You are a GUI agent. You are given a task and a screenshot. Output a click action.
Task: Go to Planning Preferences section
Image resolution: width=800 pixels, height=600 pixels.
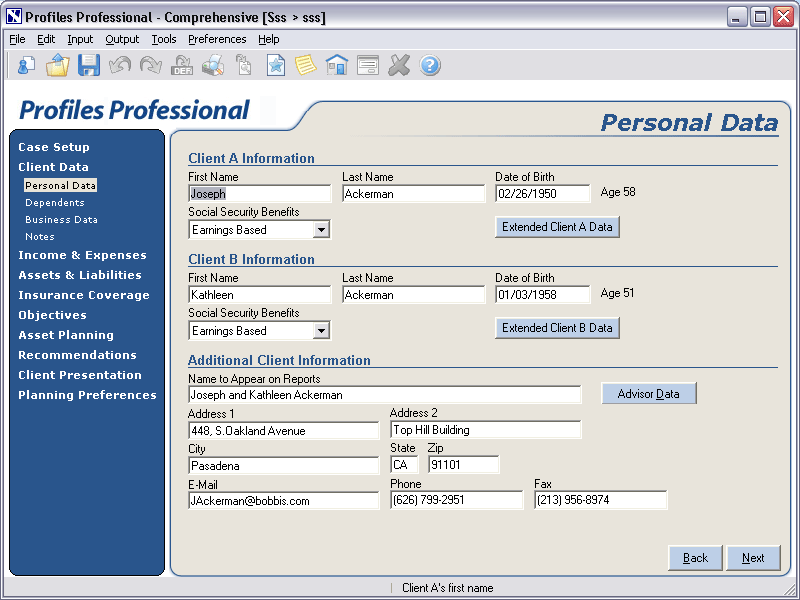87,395
